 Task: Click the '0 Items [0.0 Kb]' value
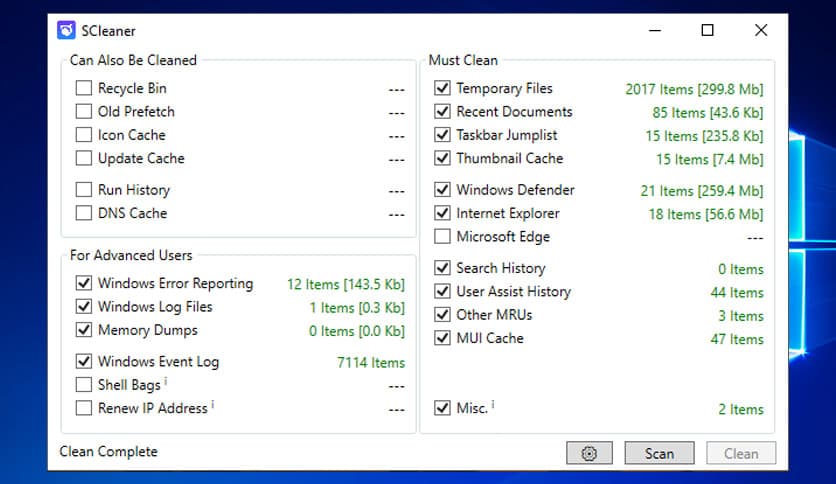click(x=357, y=331)
